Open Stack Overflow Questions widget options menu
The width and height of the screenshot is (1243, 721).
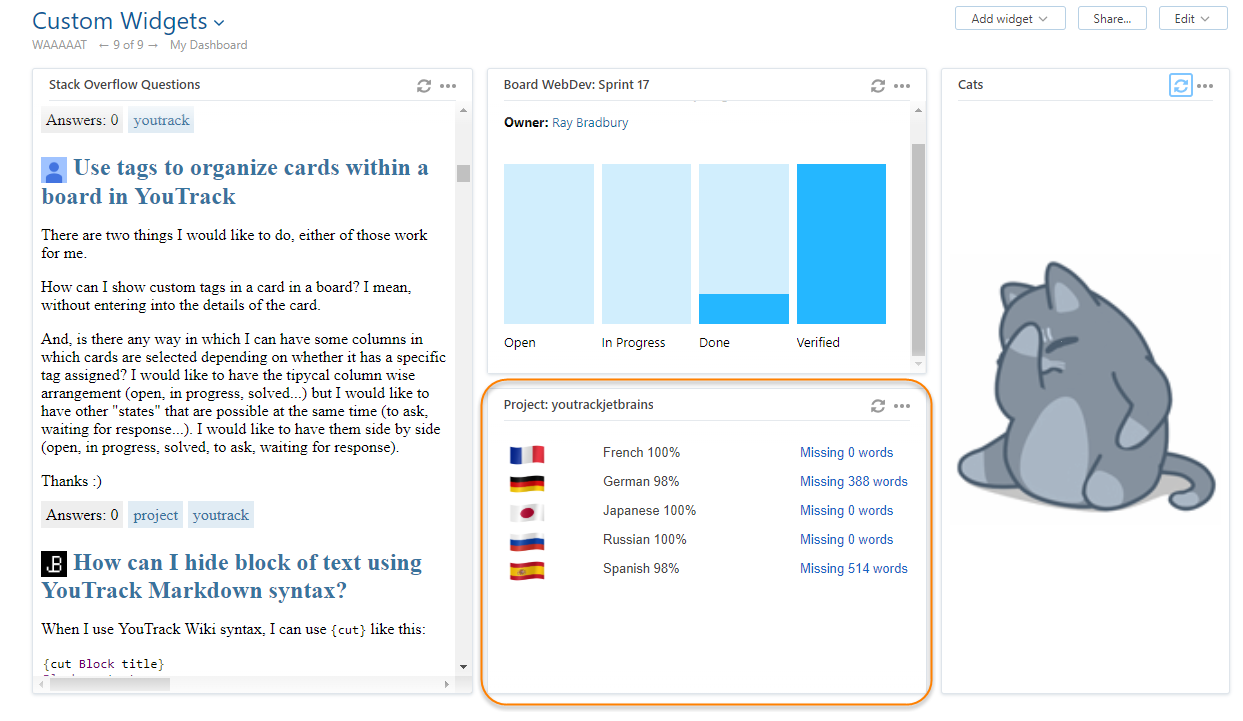(x=448, y=86)
